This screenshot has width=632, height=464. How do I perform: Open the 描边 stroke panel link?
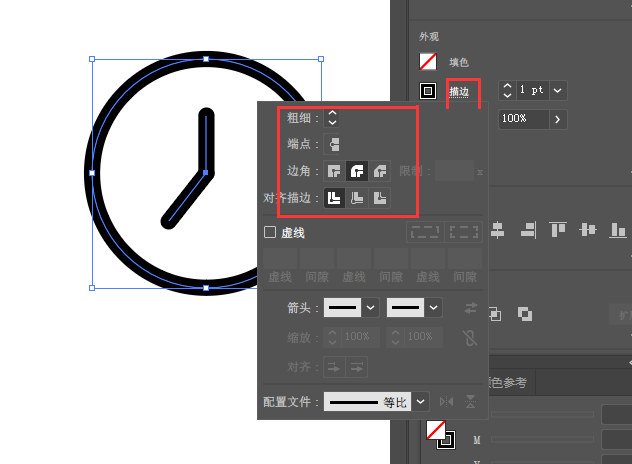pyautogui.click(x=459, y=92)
